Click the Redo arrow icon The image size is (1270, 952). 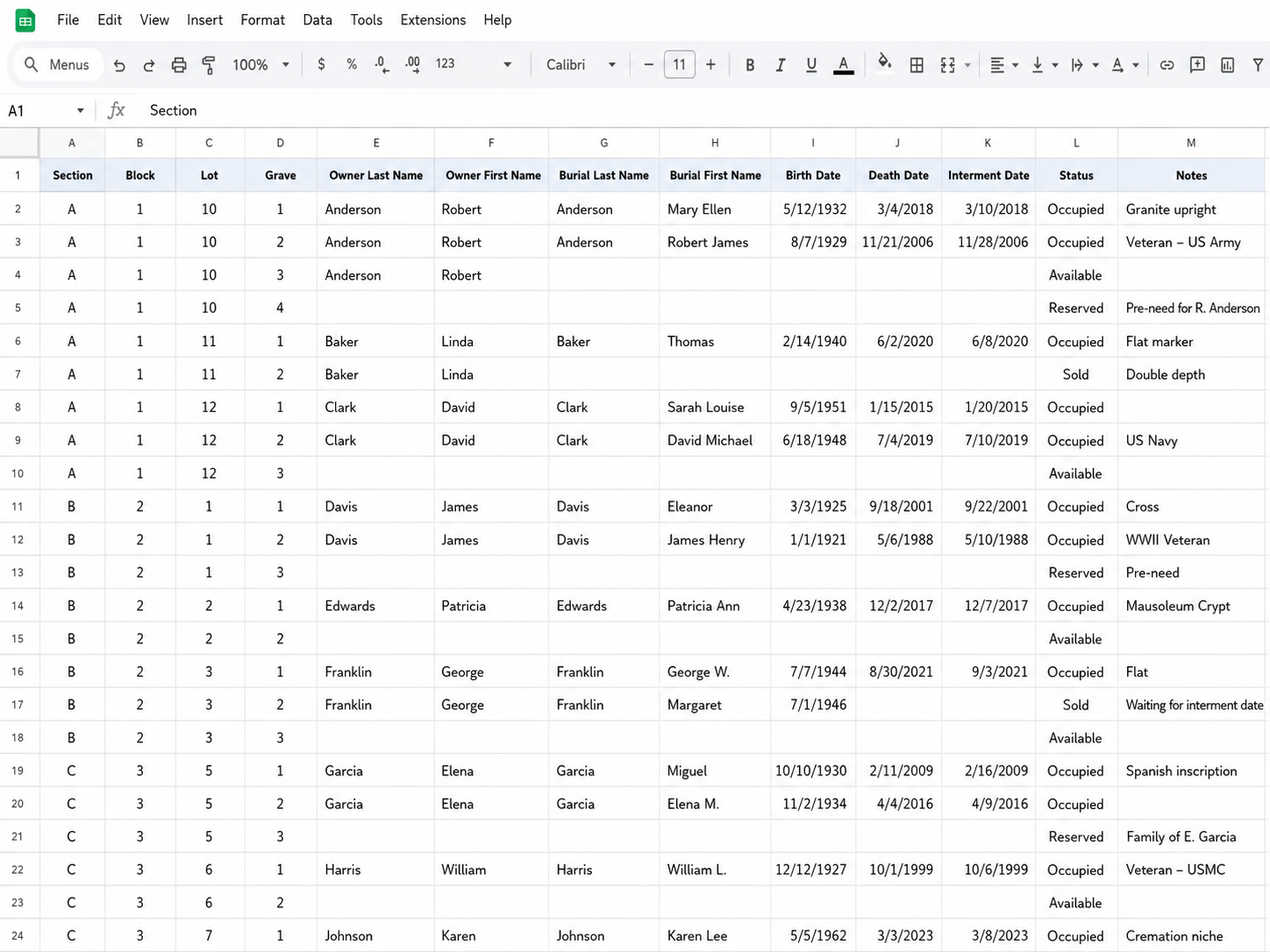(149, 65)
